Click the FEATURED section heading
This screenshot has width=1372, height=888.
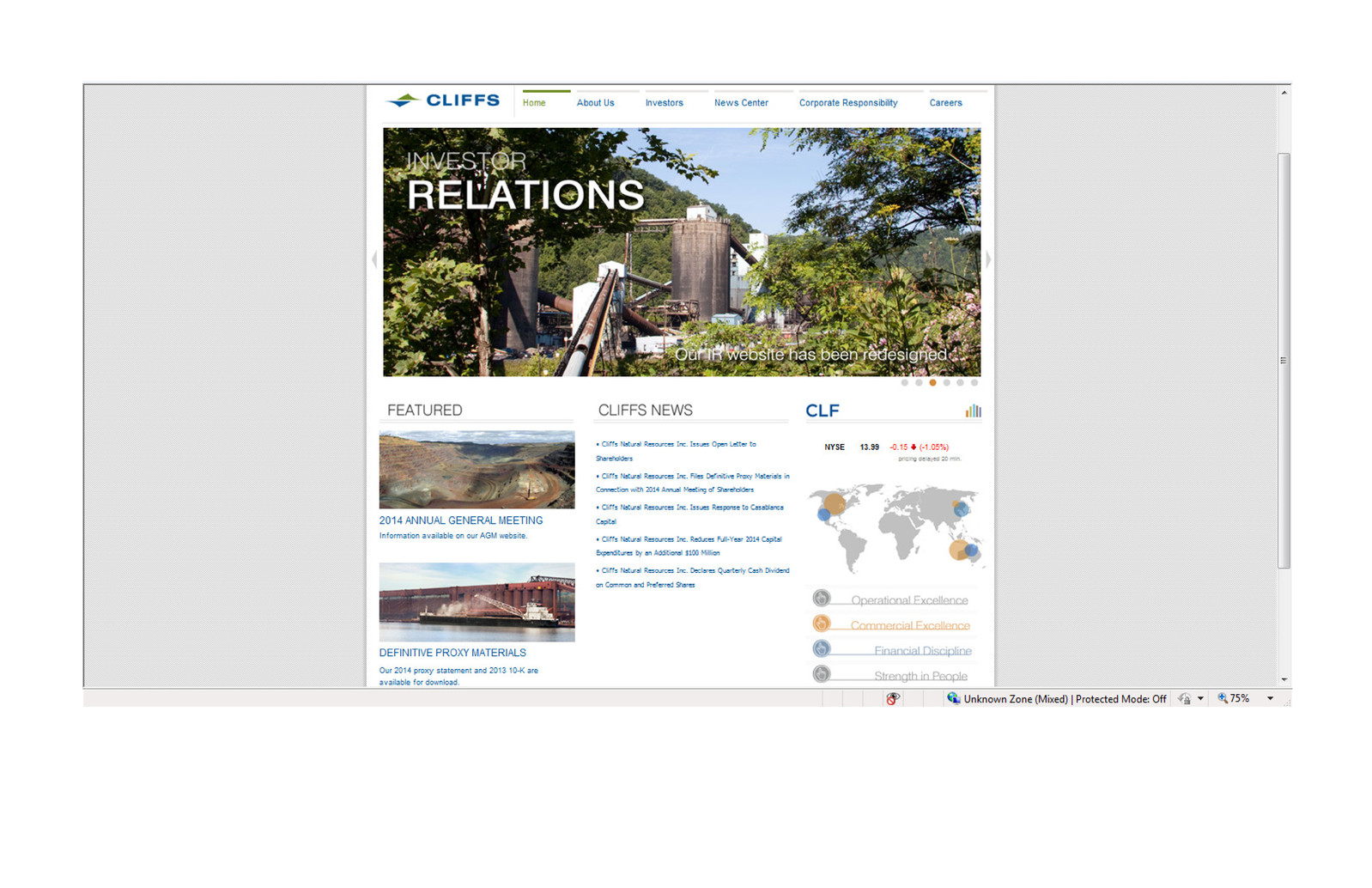pyautogui.click(x=425, y=411)
